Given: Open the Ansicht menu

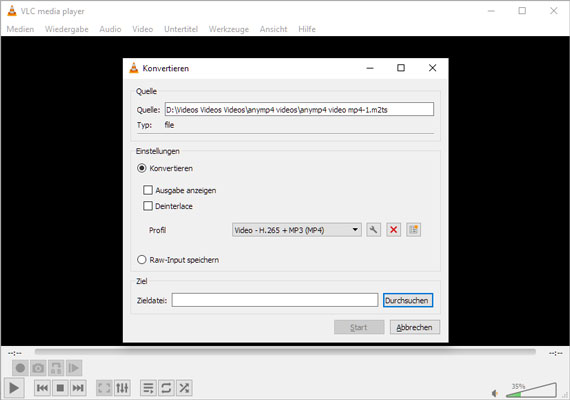Looking at the screenshot, I should point(273,29).
